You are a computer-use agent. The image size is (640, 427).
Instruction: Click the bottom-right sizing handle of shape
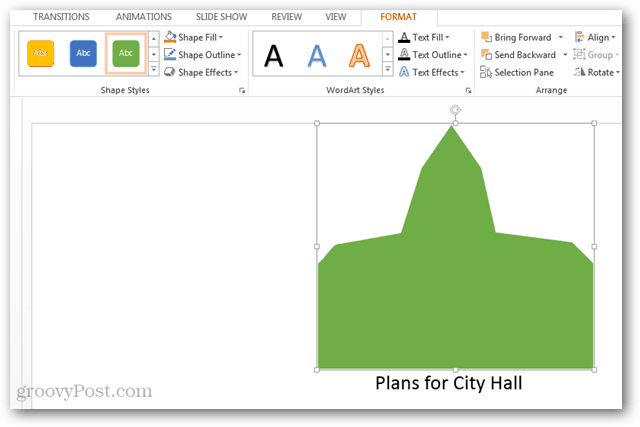(x=594, y=370)
